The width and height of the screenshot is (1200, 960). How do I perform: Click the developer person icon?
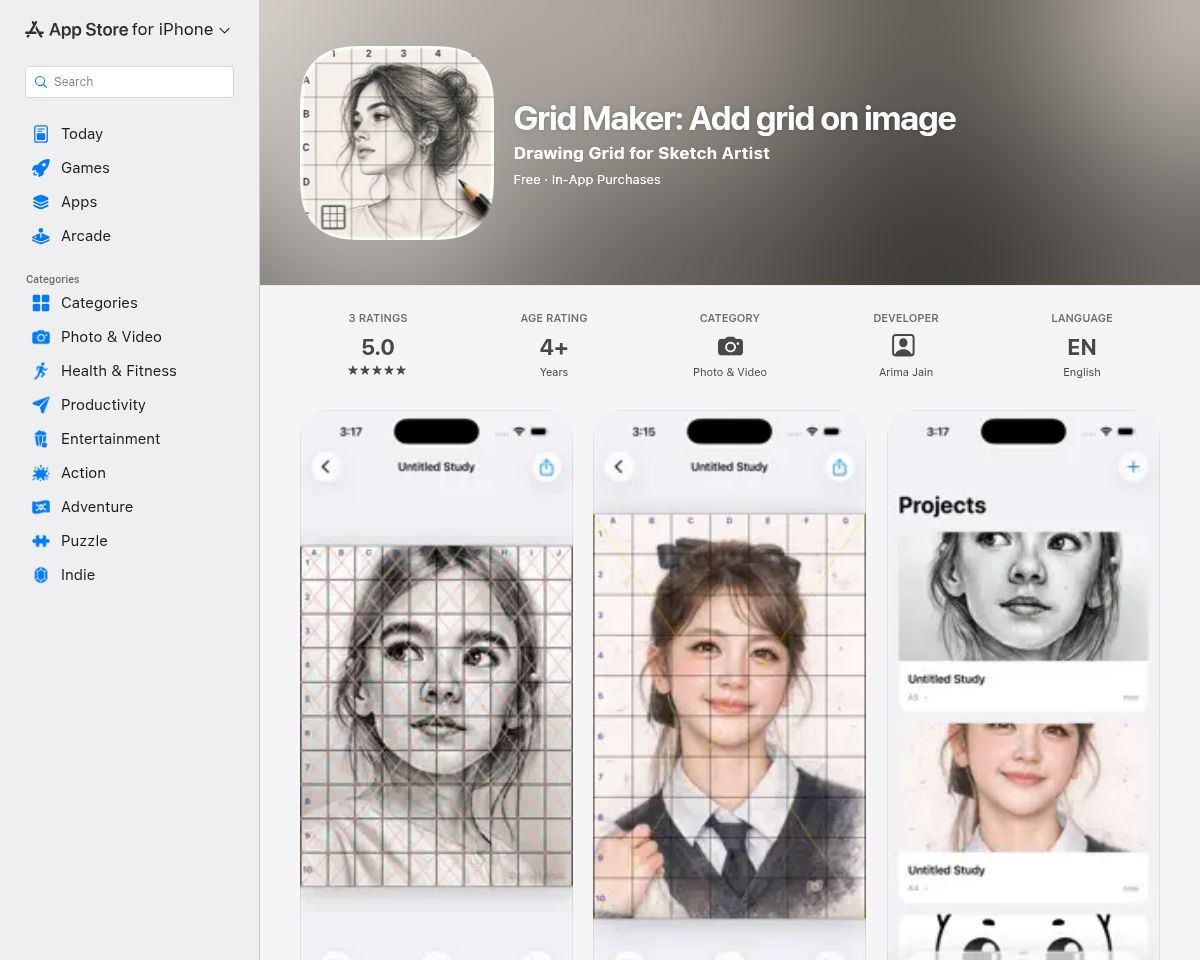(903, 345)
